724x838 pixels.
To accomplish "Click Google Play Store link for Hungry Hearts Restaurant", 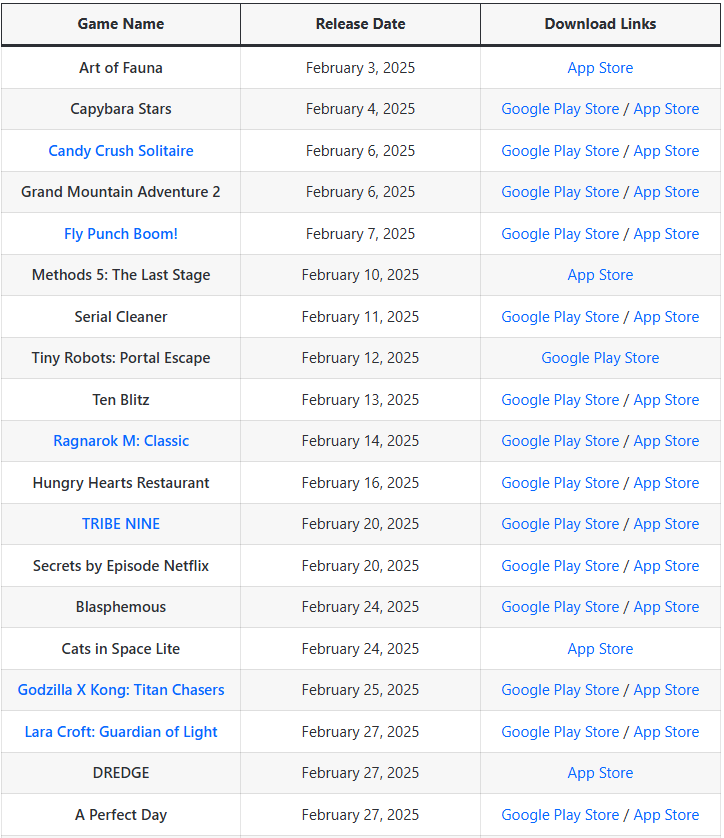I will click(560, 483).
